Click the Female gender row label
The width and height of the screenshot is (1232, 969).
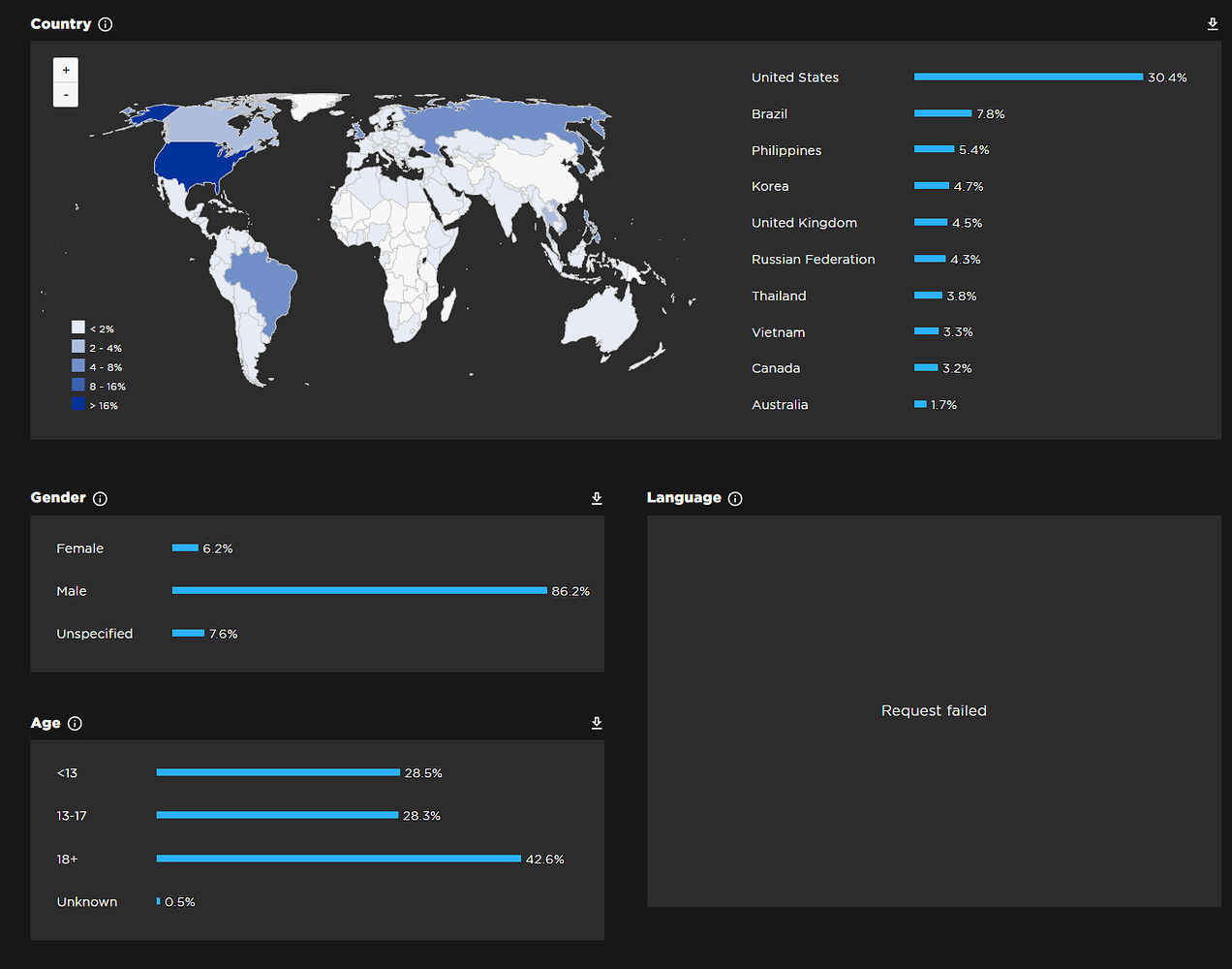[79, 547]
